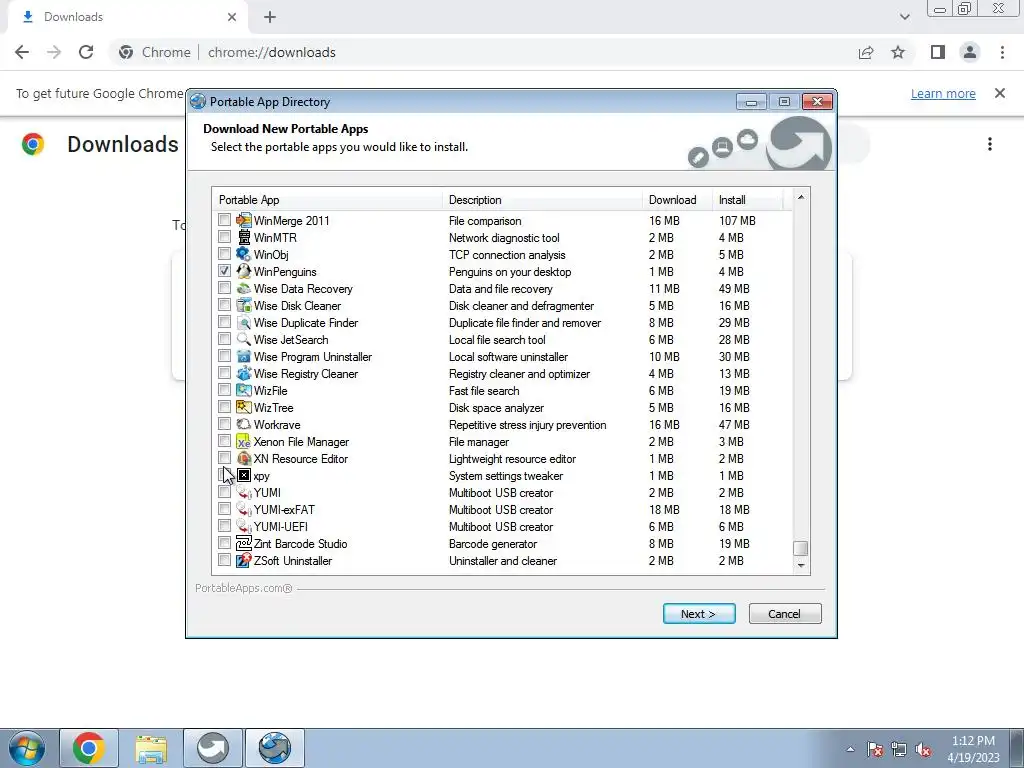Open the Learn more link

[943, 93]
